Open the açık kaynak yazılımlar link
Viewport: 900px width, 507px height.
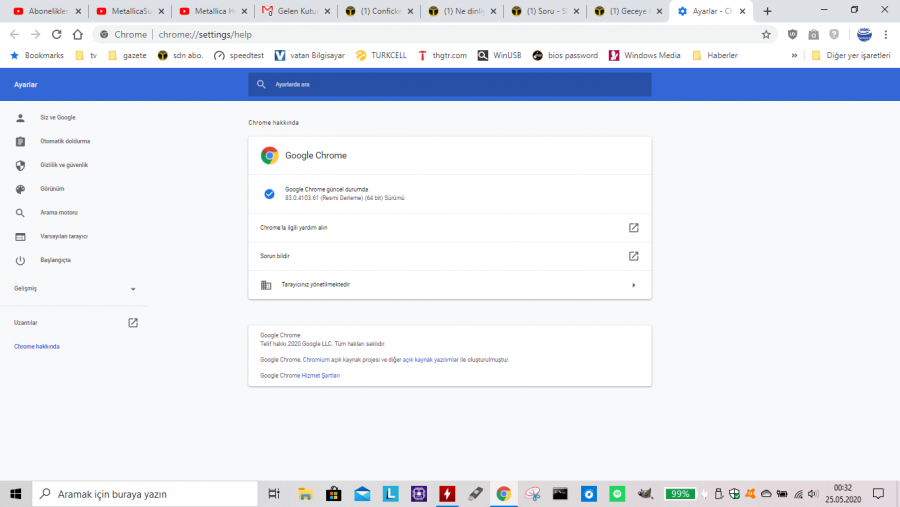430,360
